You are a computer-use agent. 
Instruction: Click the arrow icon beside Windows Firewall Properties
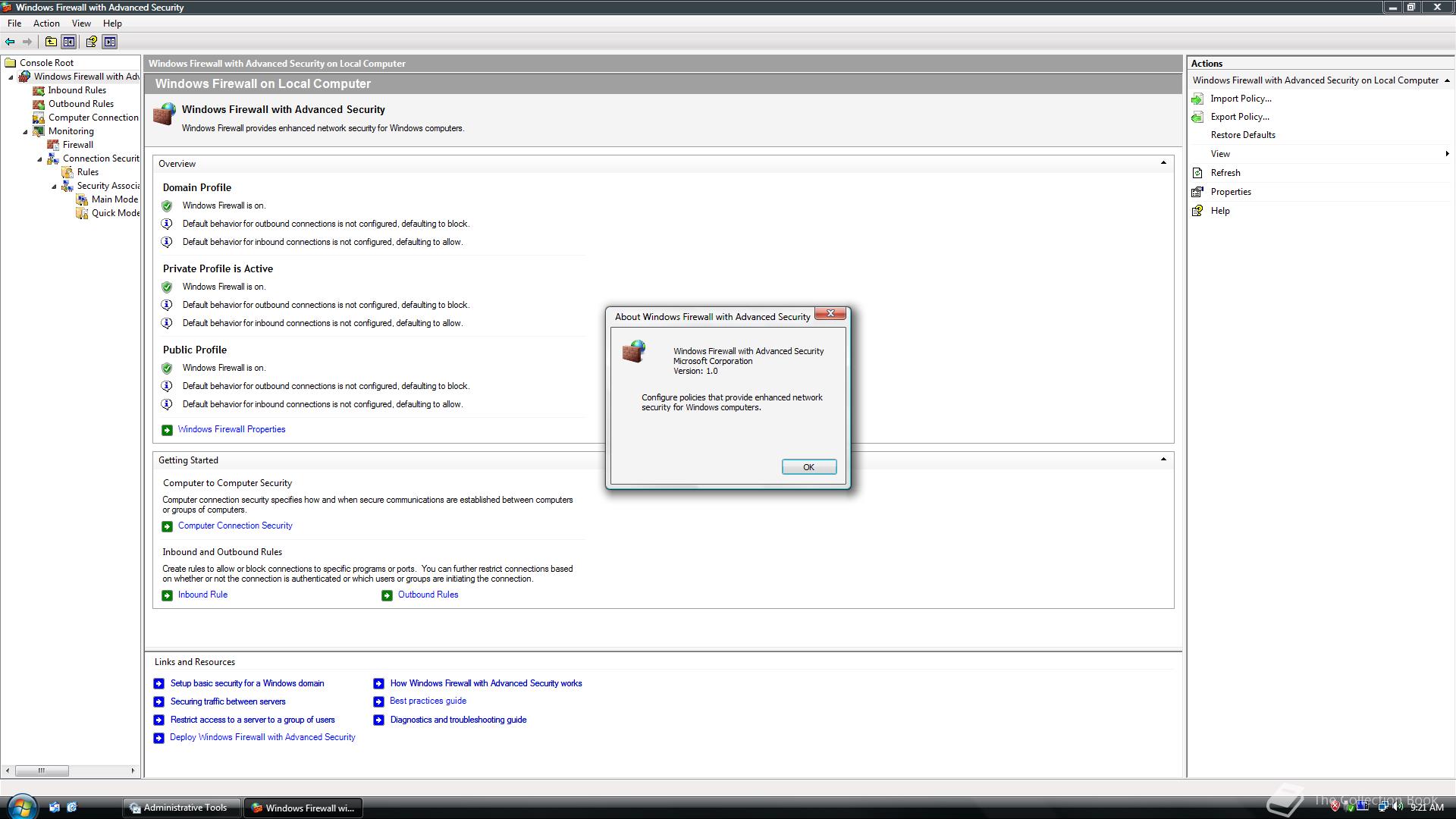(167, 430)
